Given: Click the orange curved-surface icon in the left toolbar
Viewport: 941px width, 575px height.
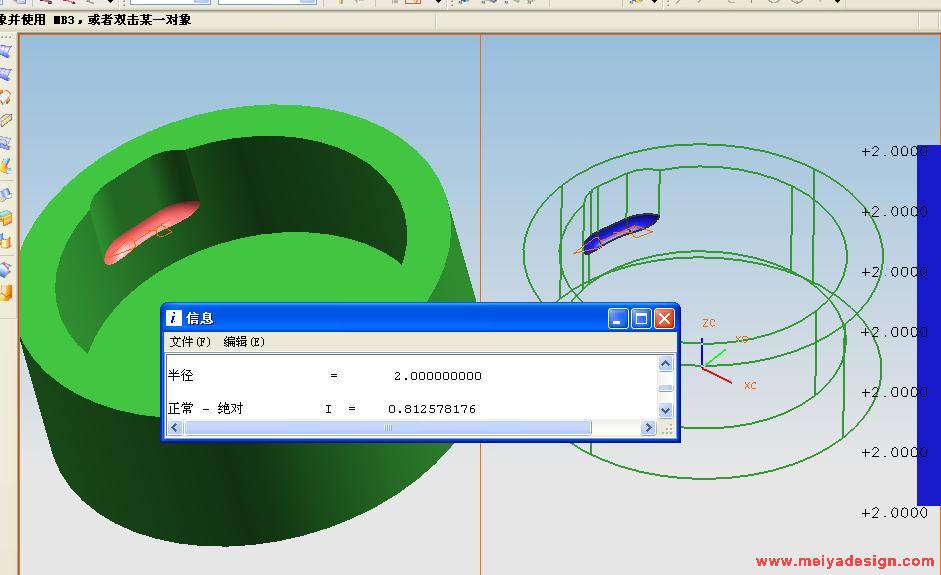Looking at the screenshot, I should coord(5,97).
